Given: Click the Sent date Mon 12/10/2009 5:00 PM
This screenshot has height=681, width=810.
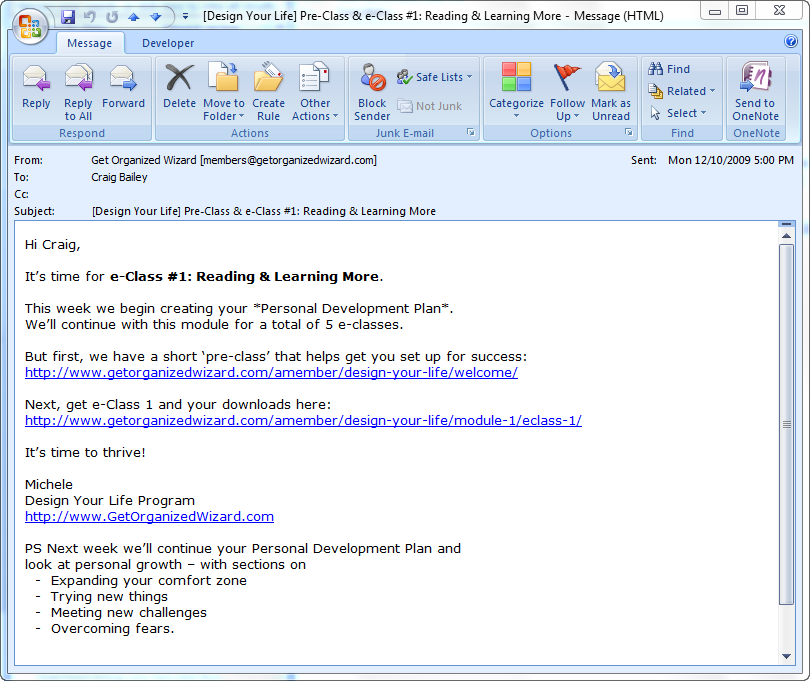Looking at the screenshot, I should (x=730, y=160).
